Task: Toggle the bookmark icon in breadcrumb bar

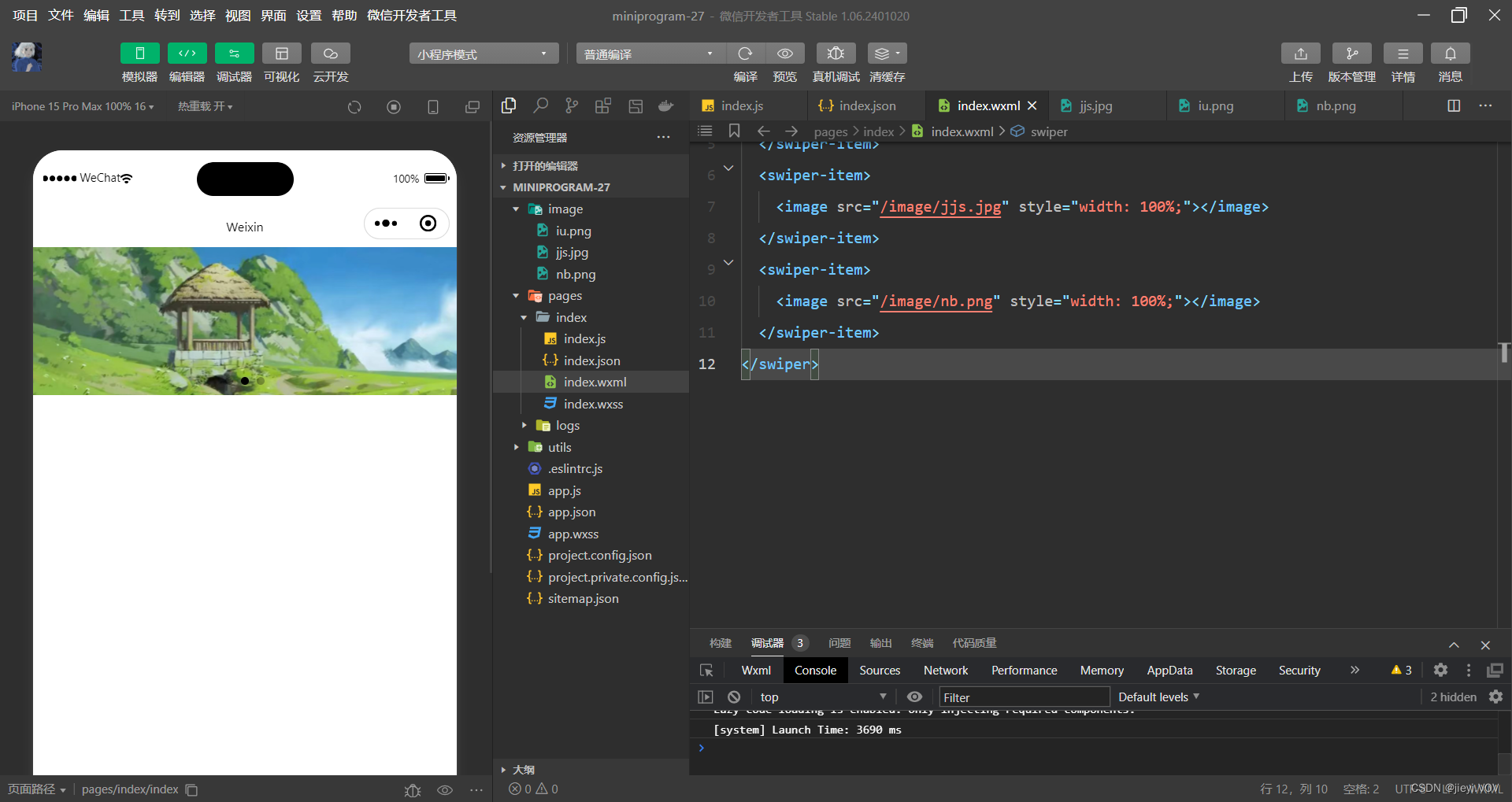Action: coord(734,131)
